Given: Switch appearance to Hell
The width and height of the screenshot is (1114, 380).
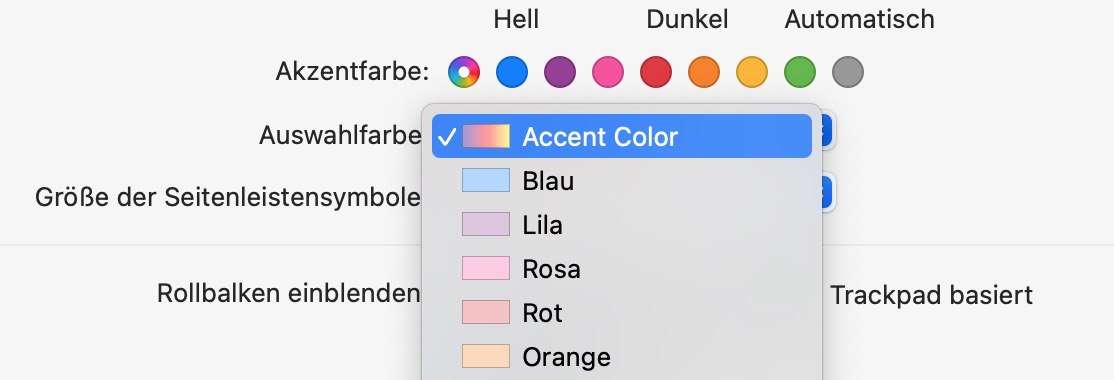Looking at the screenshot, I should (x=517, y=19).
